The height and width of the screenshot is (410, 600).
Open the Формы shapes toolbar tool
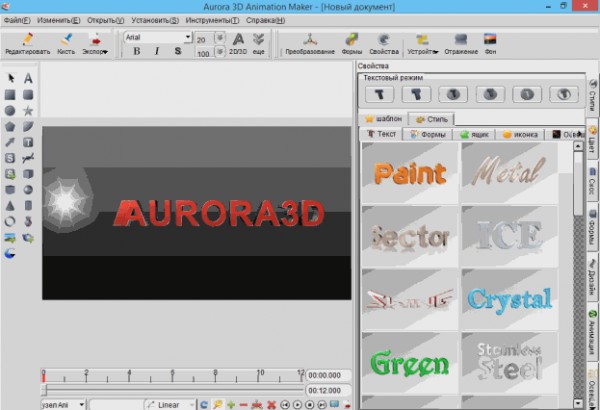coord(352,43)
